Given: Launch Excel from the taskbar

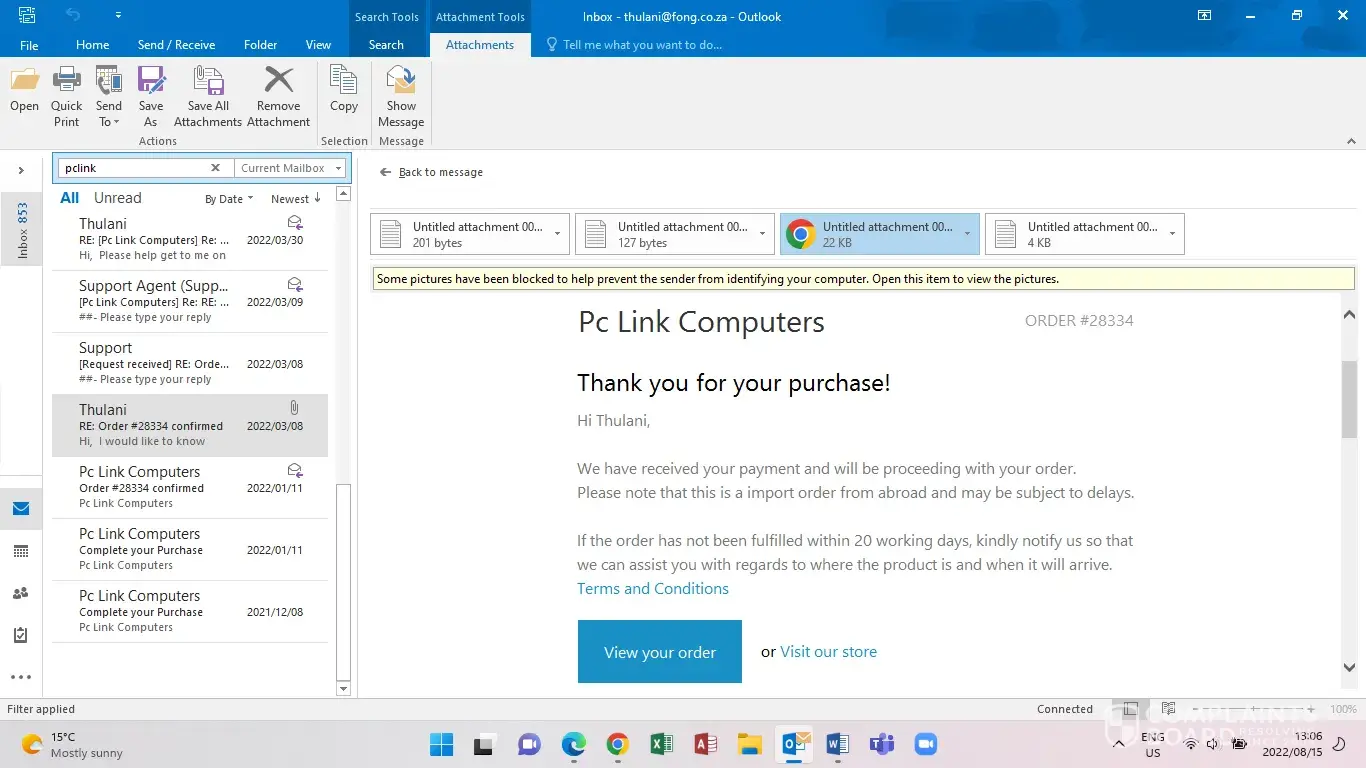Looking at the screenshot, I should click(662, 744).
